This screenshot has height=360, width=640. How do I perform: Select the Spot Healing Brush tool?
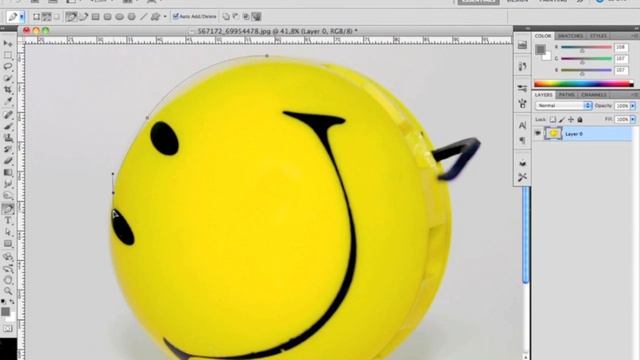tap(8, 115)
